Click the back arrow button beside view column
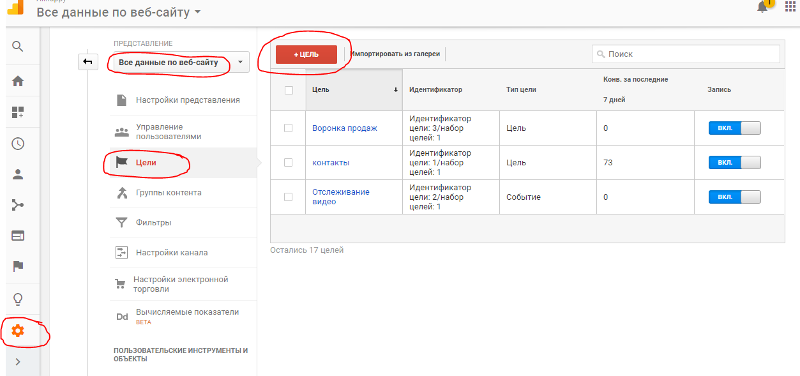This screenshot has height=376, width=800. [88, 62]
